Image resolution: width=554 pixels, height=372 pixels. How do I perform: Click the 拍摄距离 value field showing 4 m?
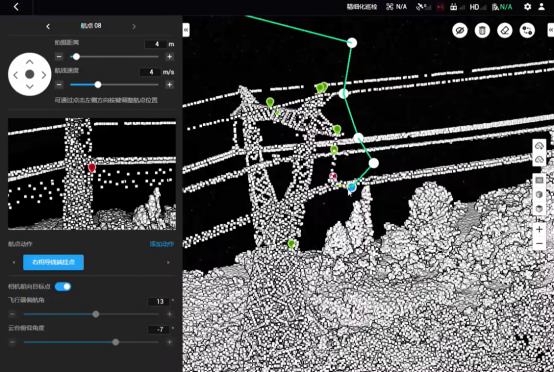(x=155, y=44)
